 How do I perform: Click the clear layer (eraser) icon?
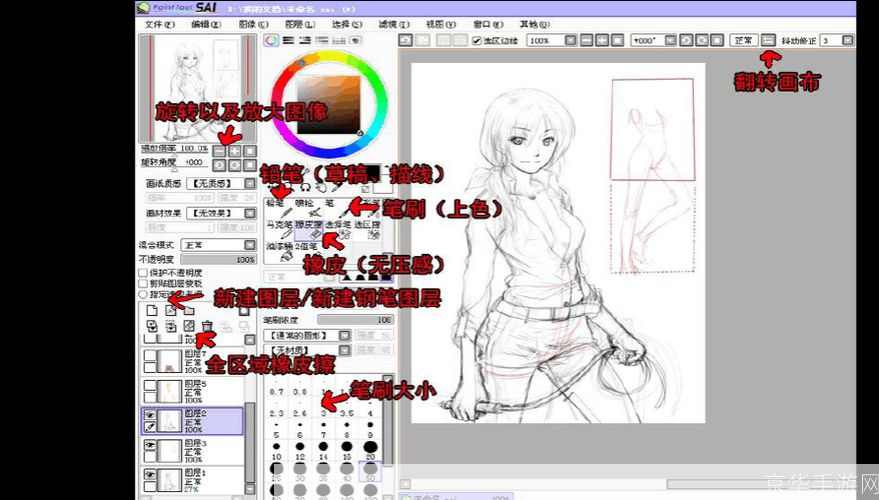click(x=189, y=326)
